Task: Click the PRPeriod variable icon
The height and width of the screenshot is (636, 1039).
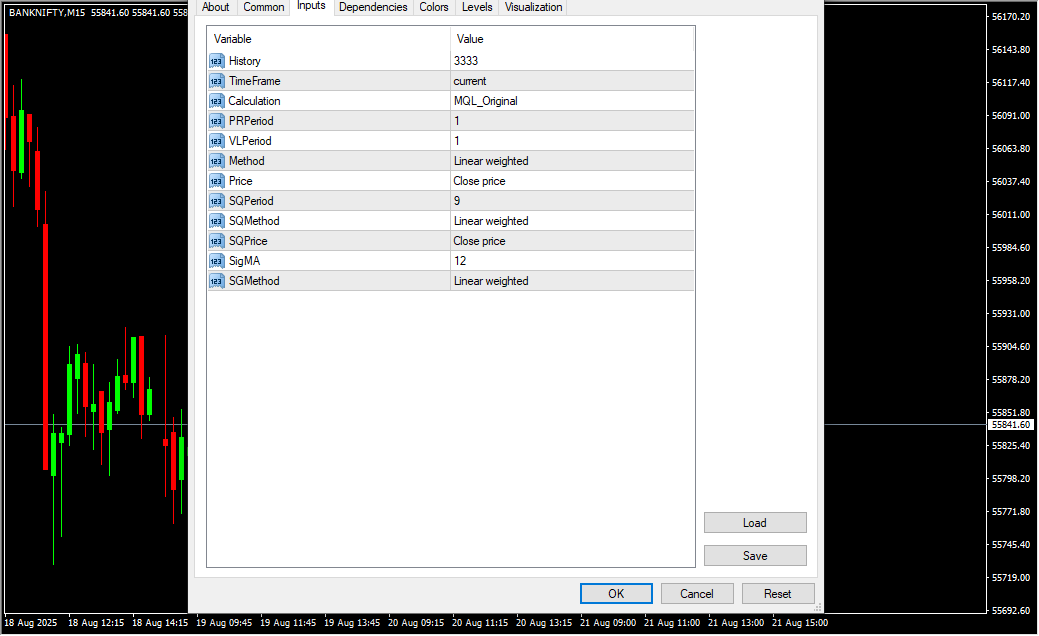Action: pos(216,121)
